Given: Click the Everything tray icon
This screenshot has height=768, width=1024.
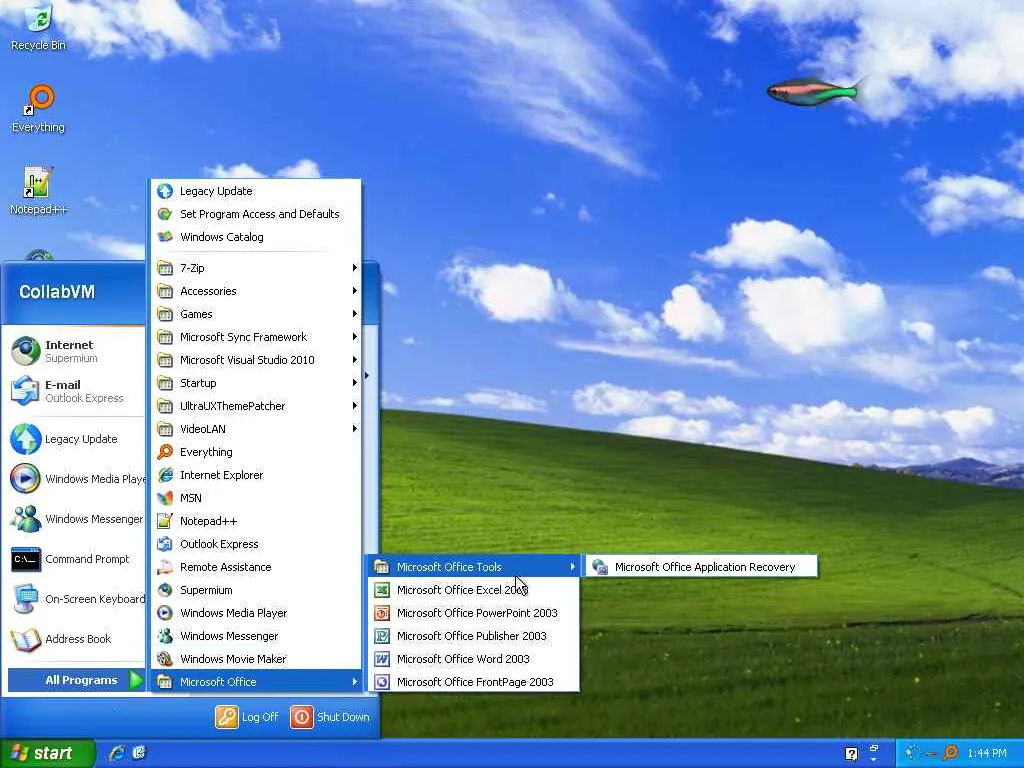Looking at the screenshot, I should click(x=951, y=753).
